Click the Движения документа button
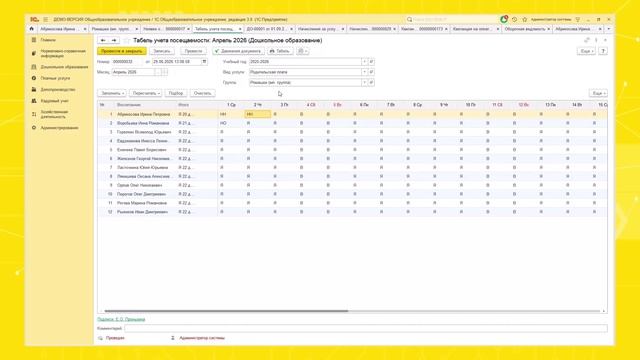The height and width of the screenshot is (360, 640). pyautogui.click(x=238, y=51)
